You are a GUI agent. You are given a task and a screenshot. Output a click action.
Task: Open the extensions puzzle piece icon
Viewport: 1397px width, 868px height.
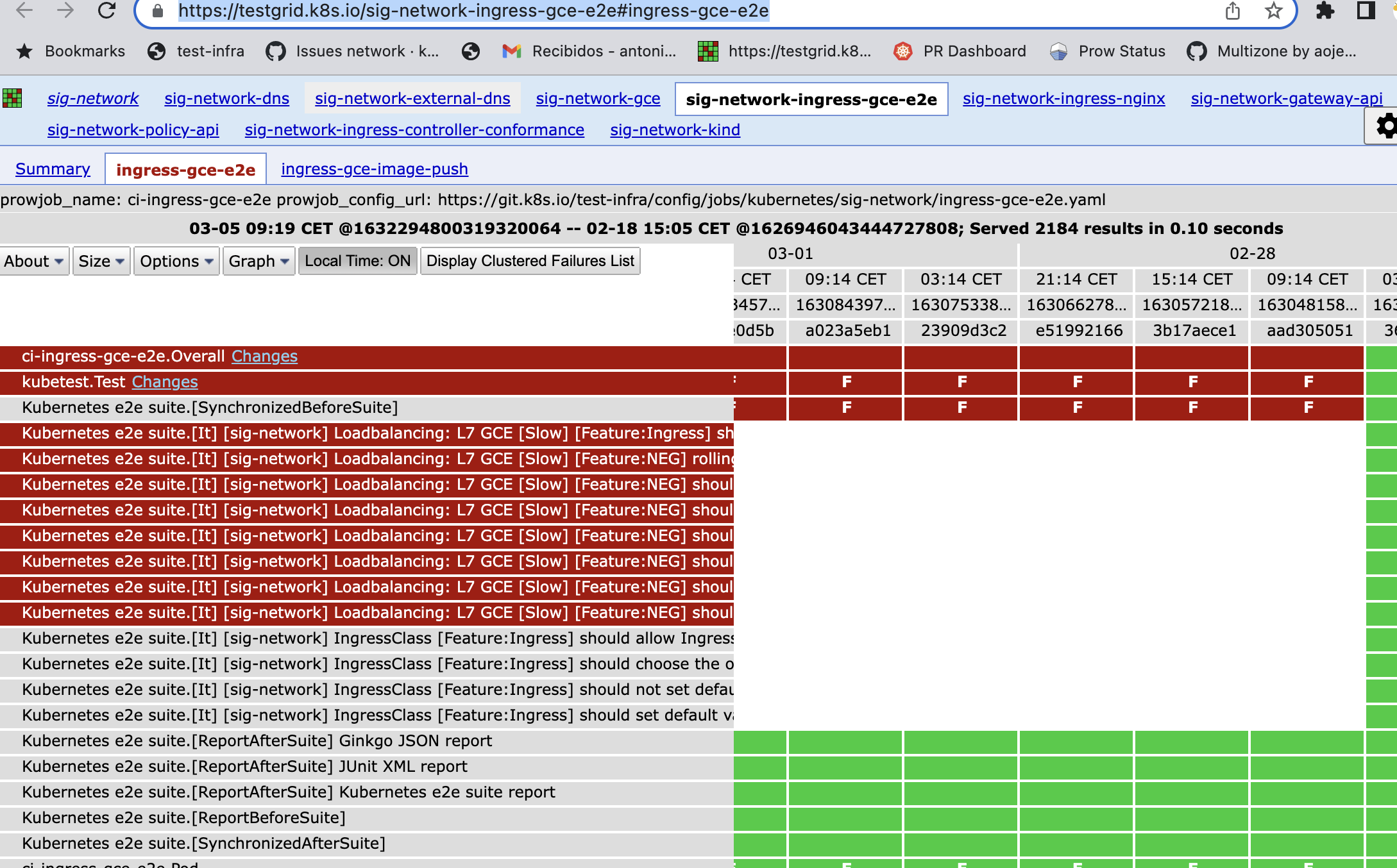pos(1325,10)
